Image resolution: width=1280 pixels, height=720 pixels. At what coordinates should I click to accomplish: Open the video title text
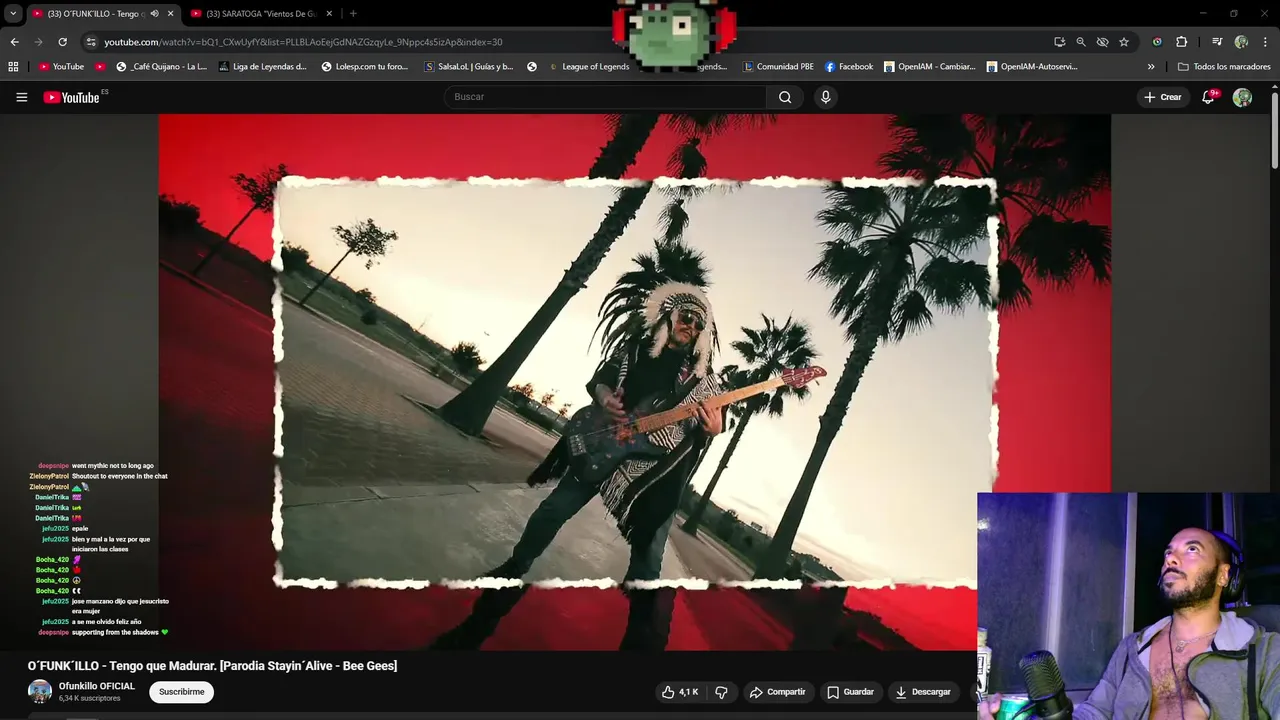(x=212, y=666)
